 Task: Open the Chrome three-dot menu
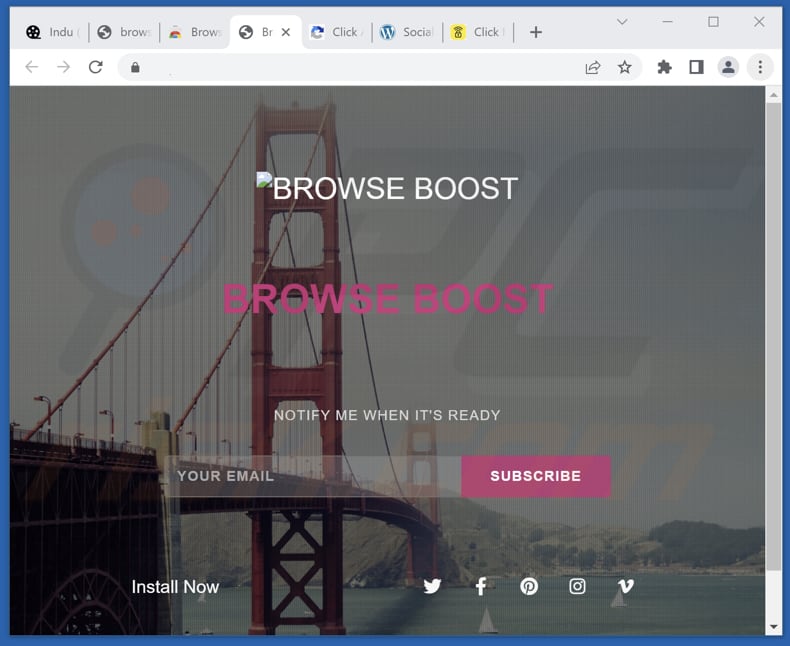point(760,67)
